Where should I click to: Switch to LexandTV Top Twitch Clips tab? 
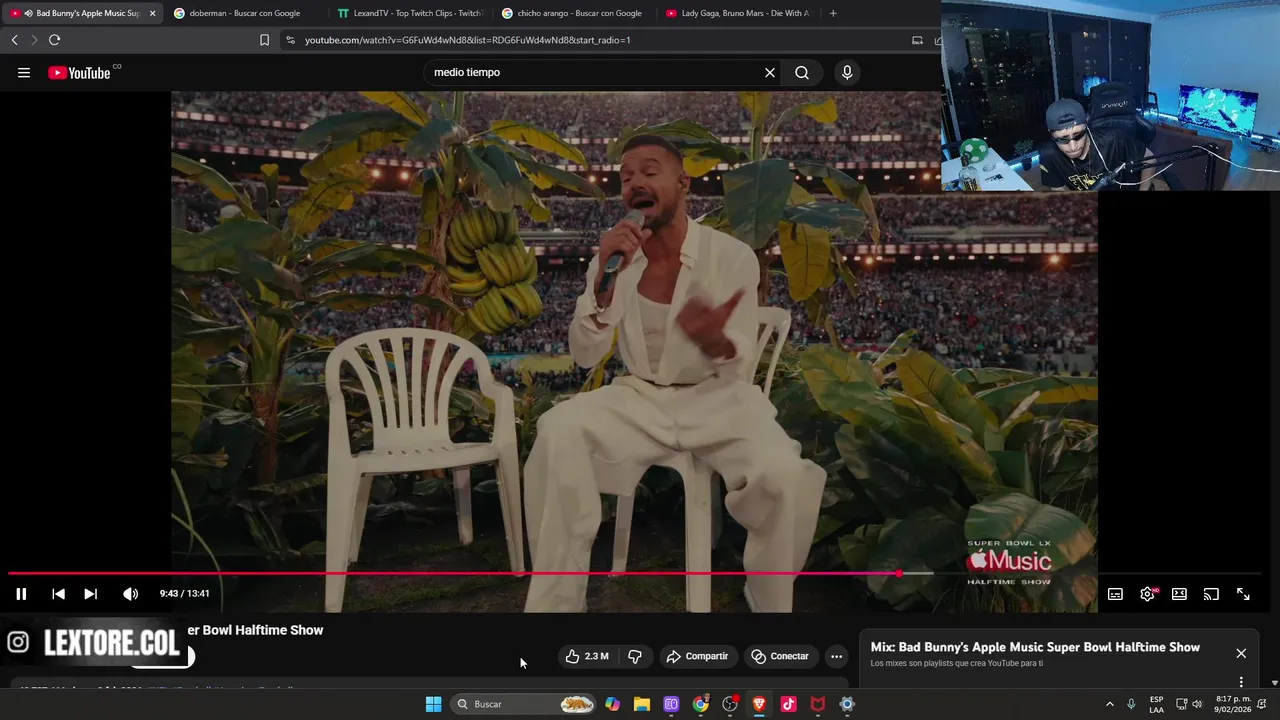pyautogui.click(x=409, y=13)
